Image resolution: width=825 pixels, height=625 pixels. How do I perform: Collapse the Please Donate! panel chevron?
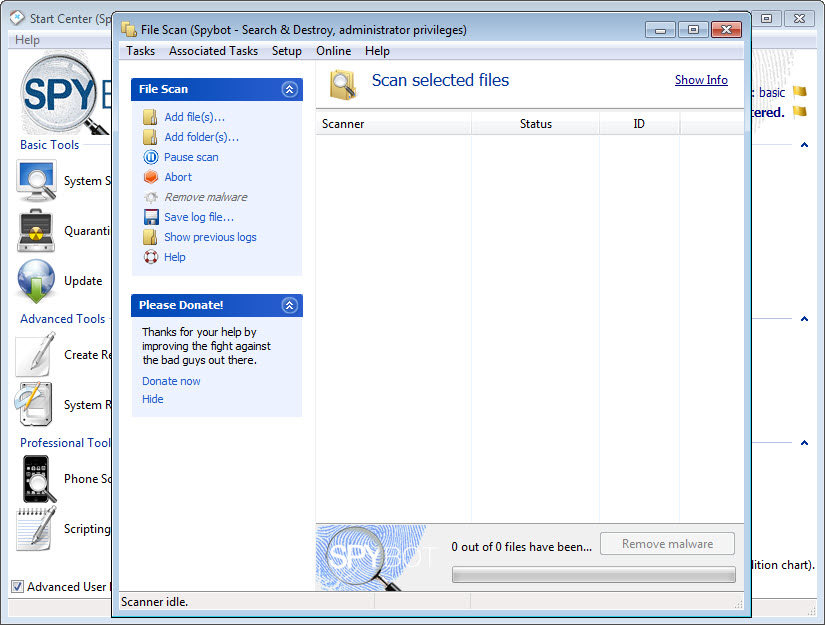pyautogui.click(x=289, y=305)
